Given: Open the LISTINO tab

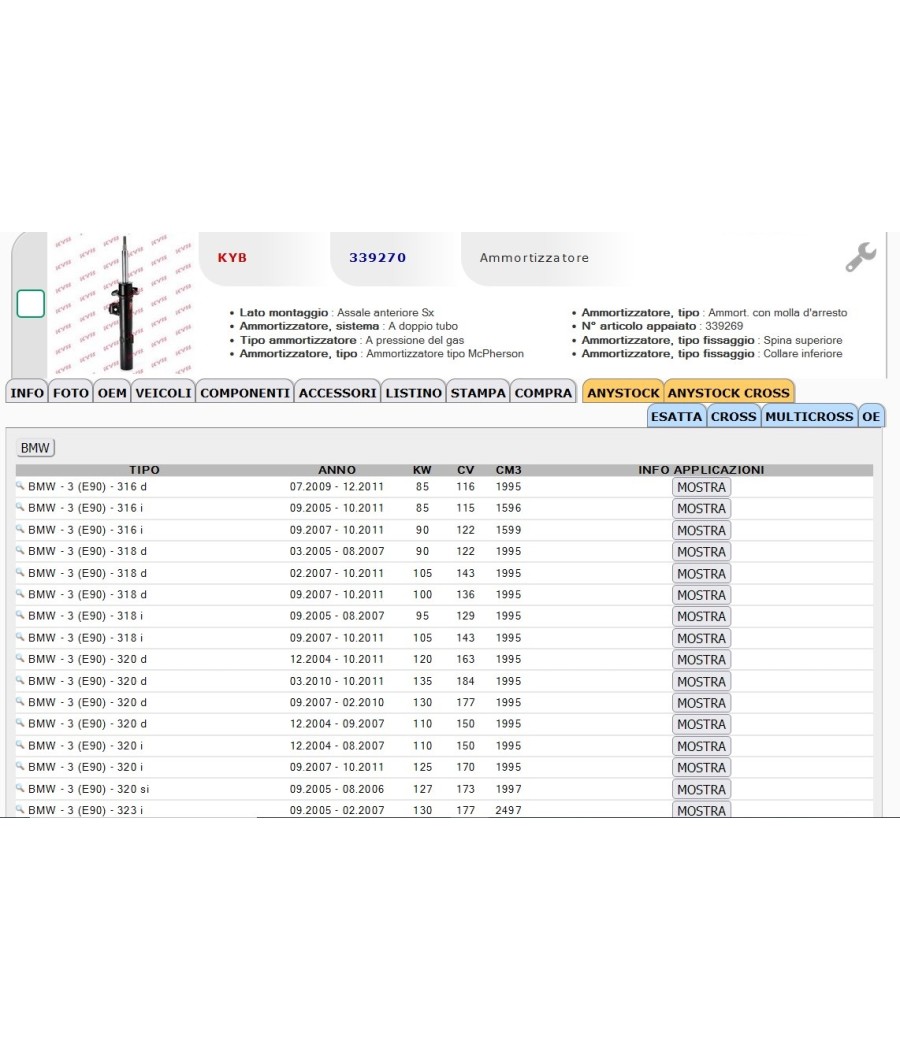Looking at the screenshot, I should [x=413, y=392].
